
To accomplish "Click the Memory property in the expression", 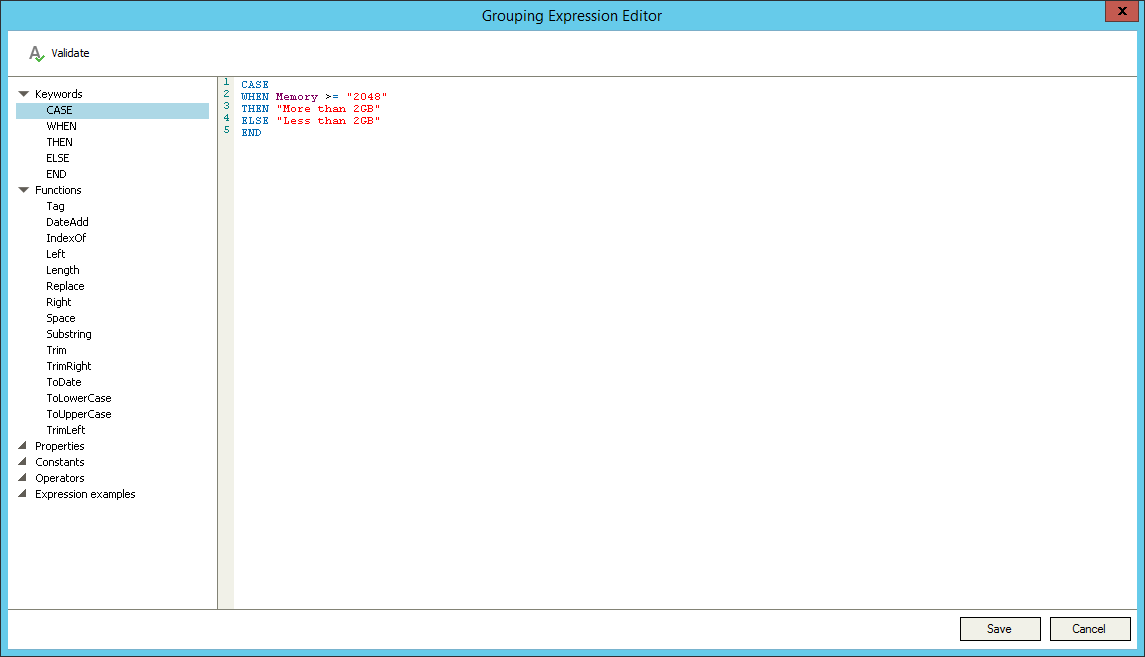I will coord(296,96).
